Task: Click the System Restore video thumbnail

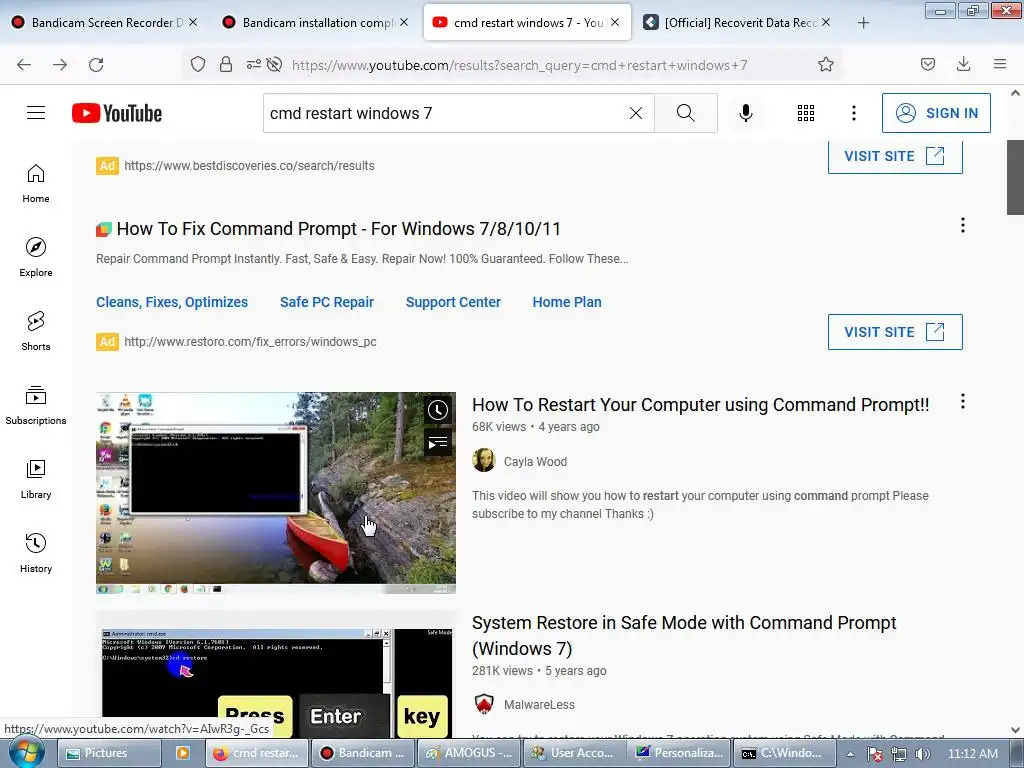Action: [x=276, y=675]
